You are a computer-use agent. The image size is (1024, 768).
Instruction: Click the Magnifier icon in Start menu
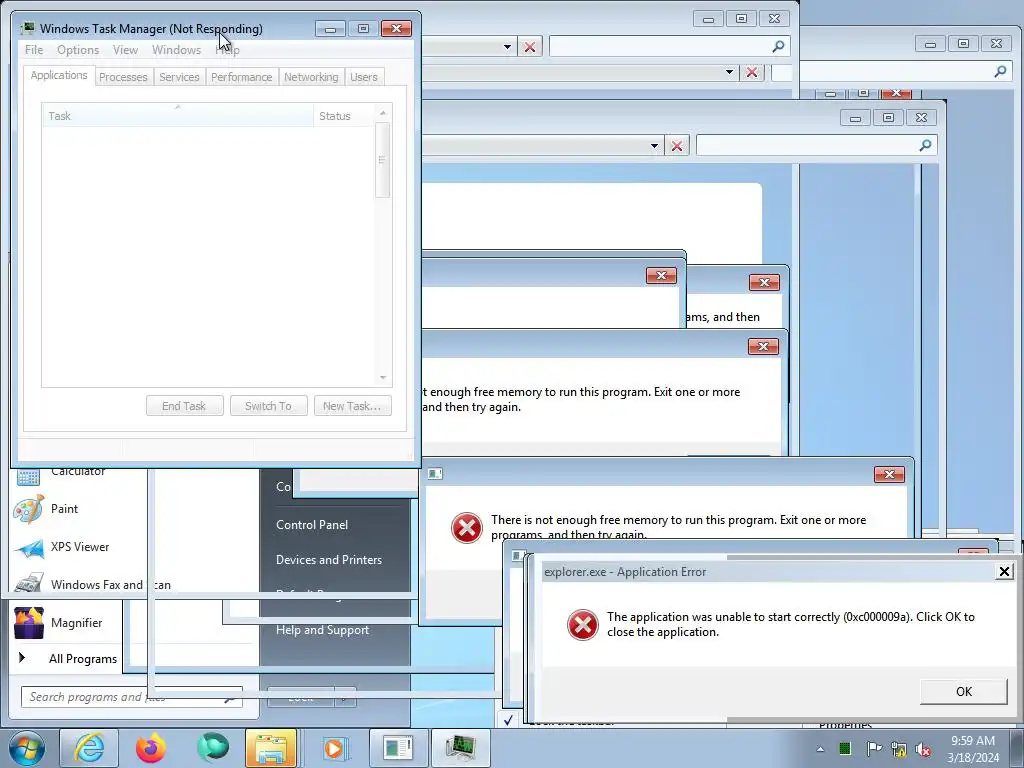tap(28, 623)
